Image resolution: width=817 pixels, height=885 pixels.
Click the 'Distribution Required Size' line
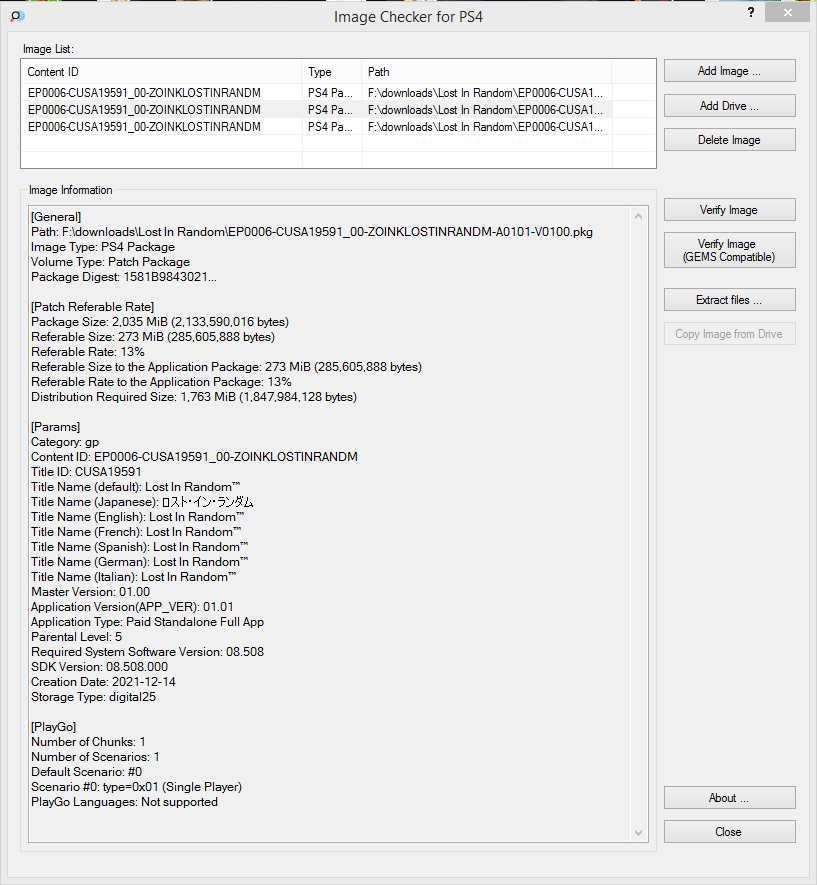pyautogui.click(x=194, y=397)
